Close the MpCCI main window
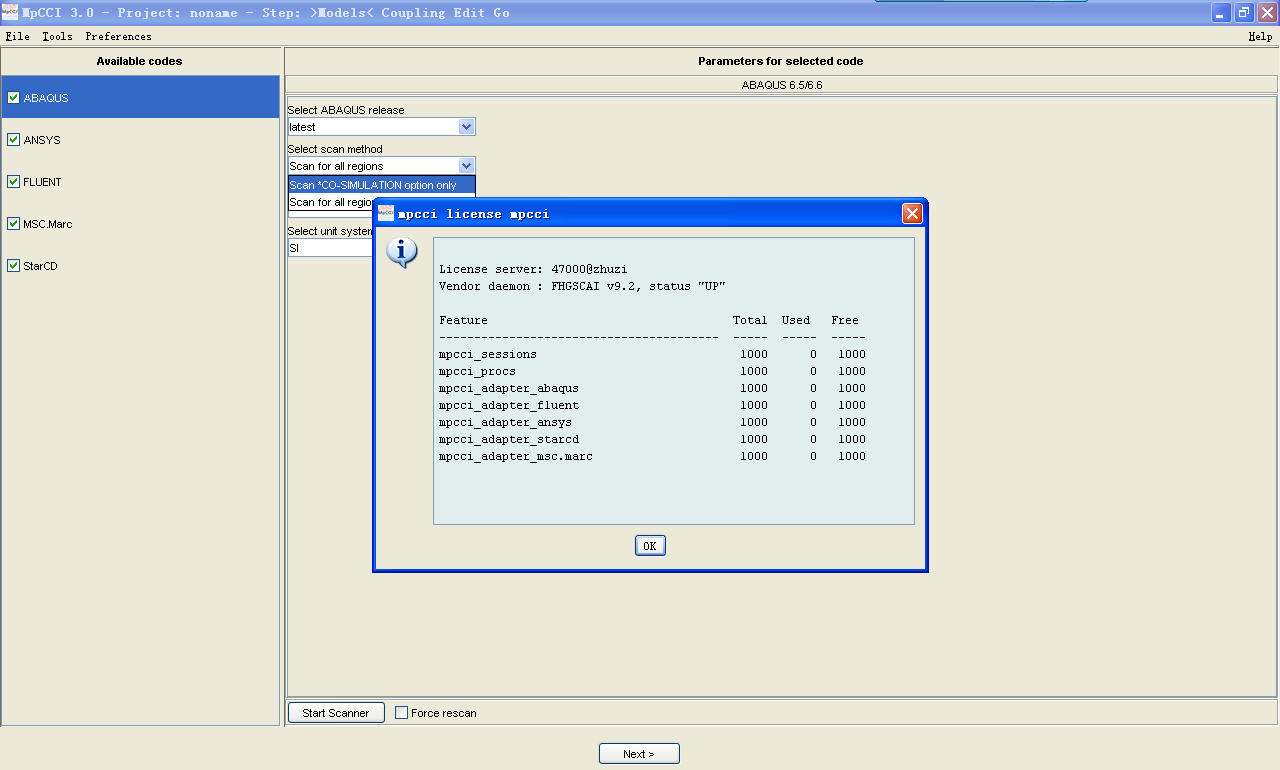The height and width of the screenshot is (770, 1280). [x=1267, y=12]
